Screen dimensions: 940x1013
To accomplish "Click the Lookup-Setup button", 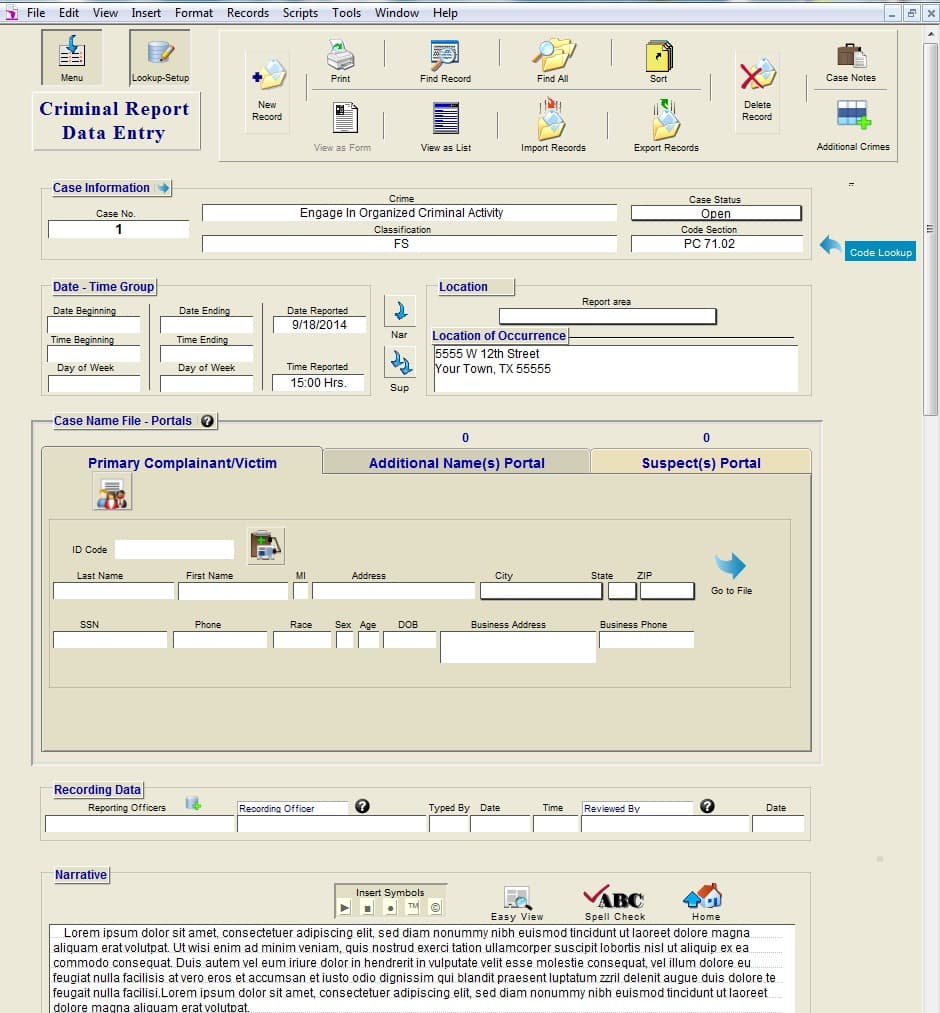I will (x=160, y=57).
